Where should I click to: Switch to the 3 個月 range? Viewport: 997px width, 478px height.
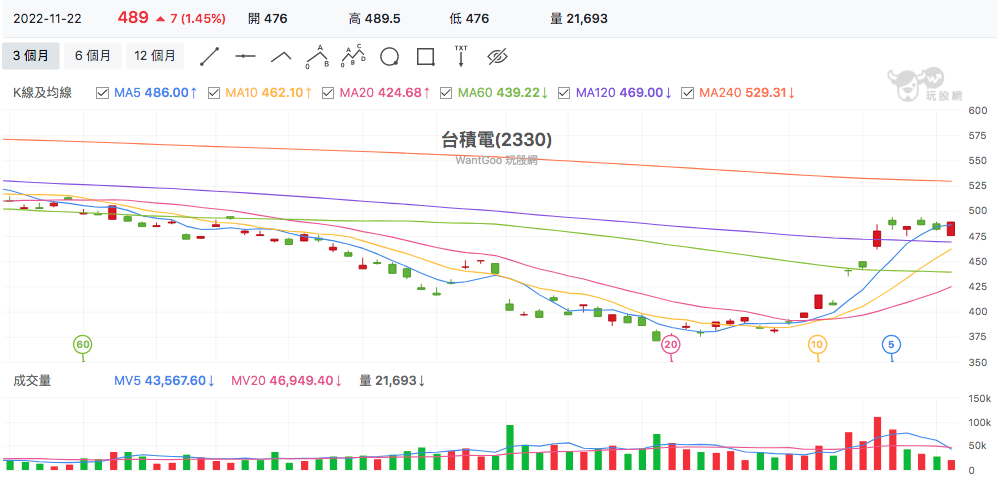tap(31, 56)
